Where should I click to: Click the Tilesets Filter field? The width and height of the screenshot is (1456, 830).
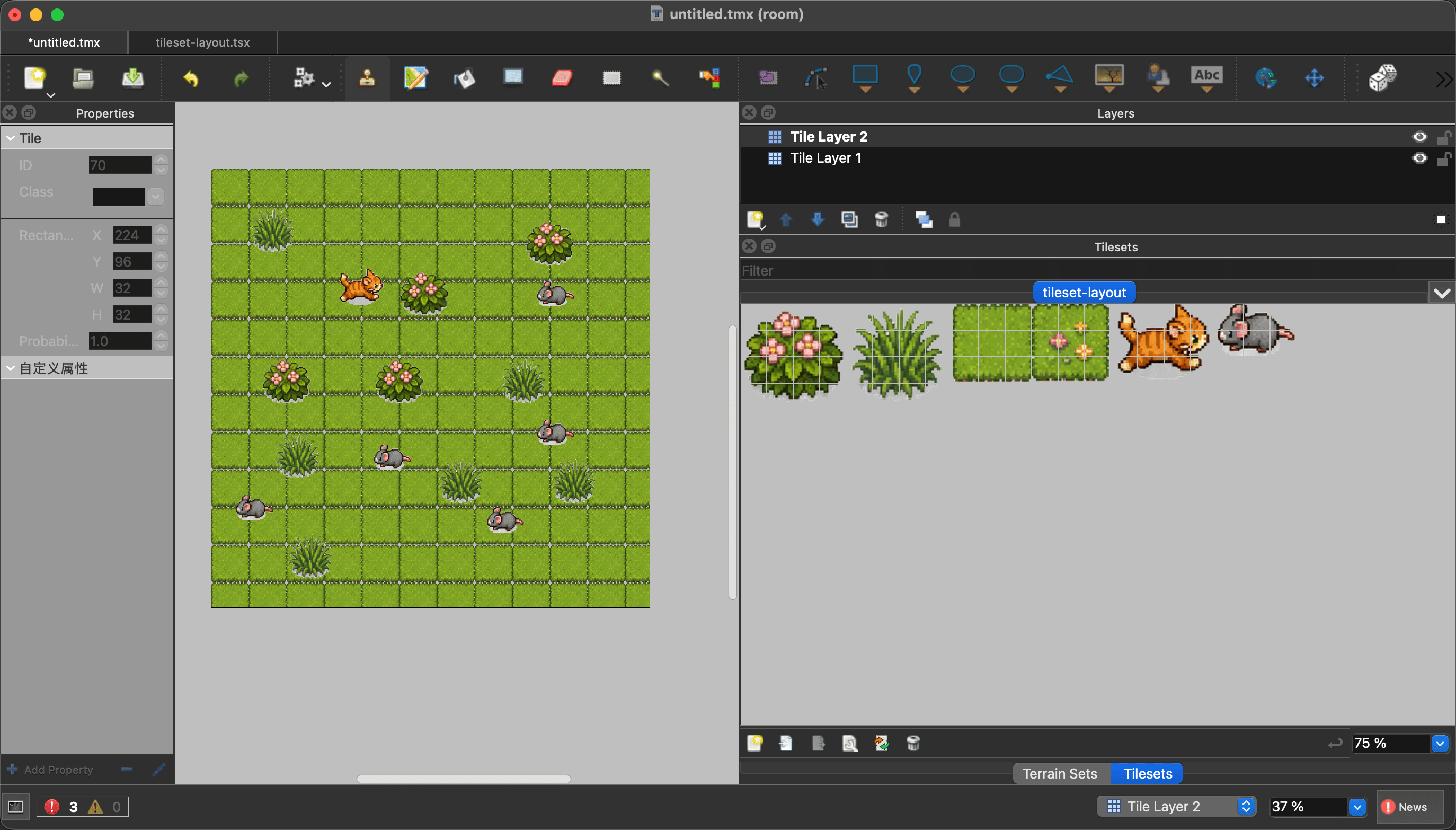coord(1097,271)
